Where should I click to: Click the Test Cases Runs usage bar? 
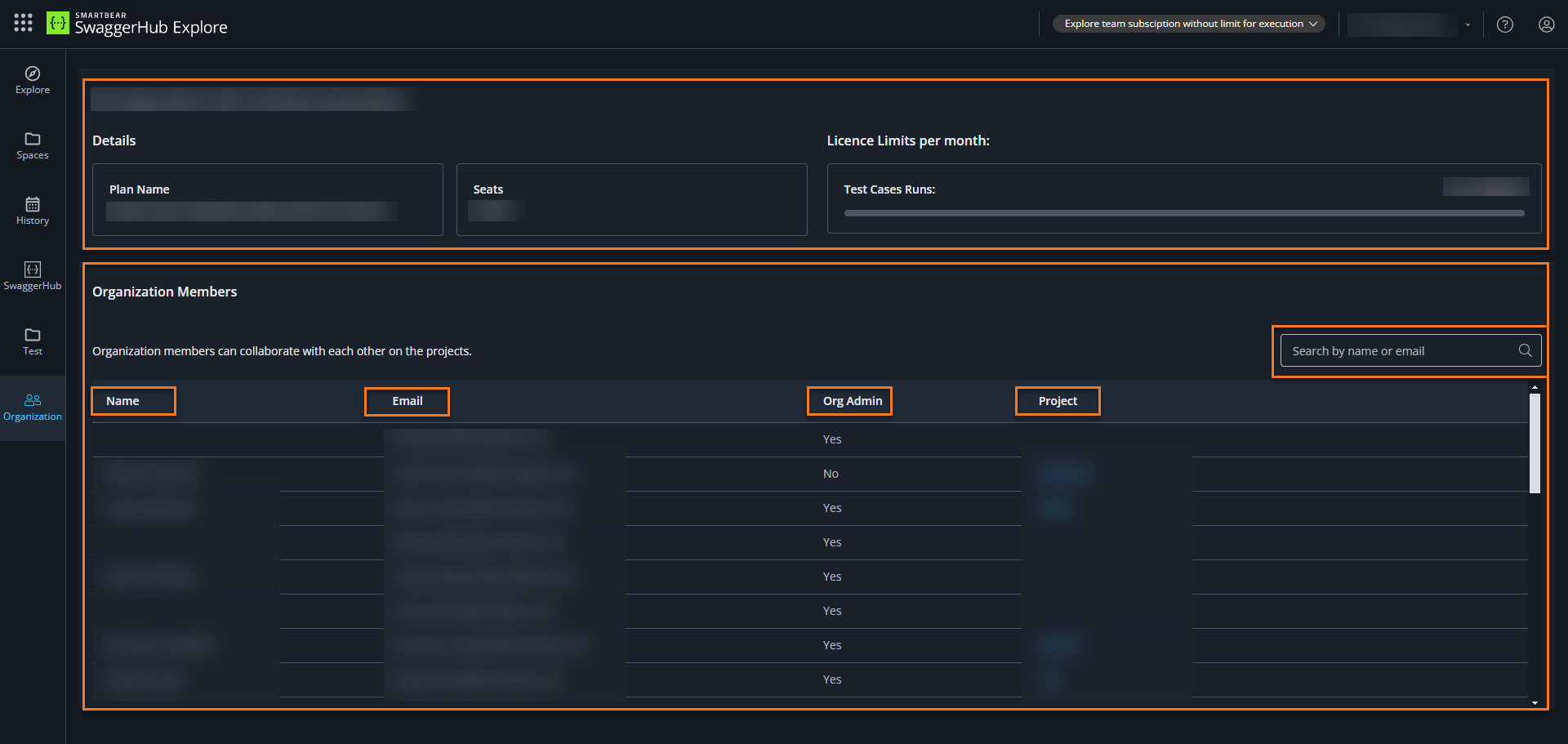[x=1183, y=212]
